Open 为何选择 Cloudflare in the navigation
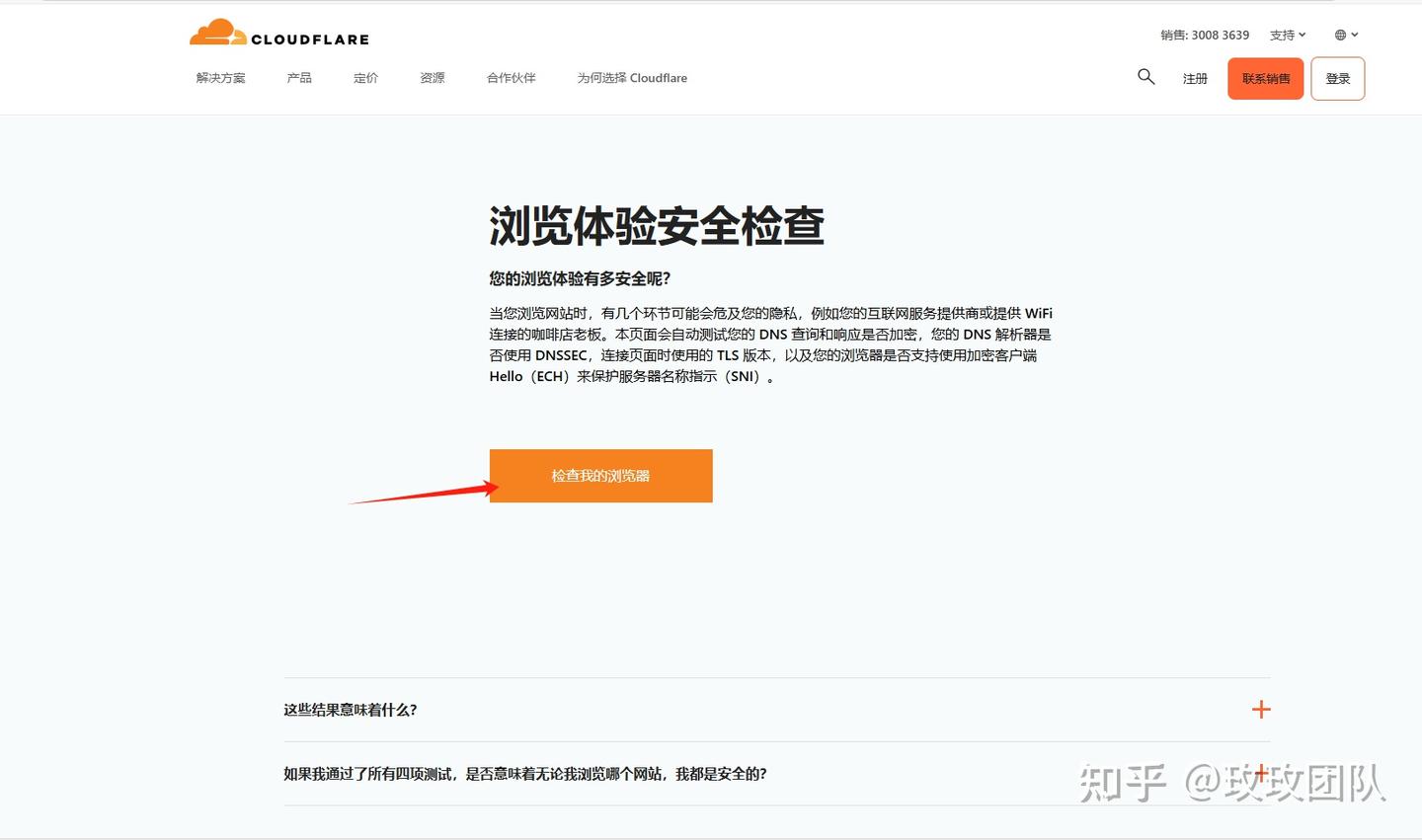Viewport: 1422px width, 840px height. 632,78
